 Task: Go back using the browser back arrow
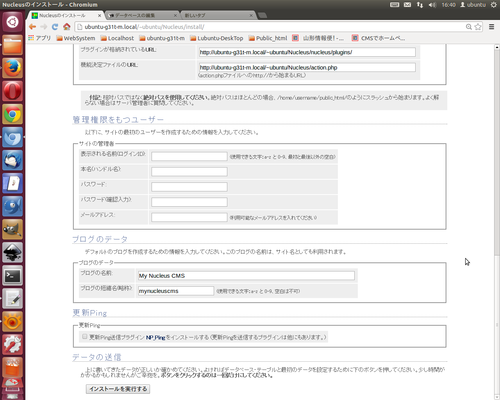(32, 27)
